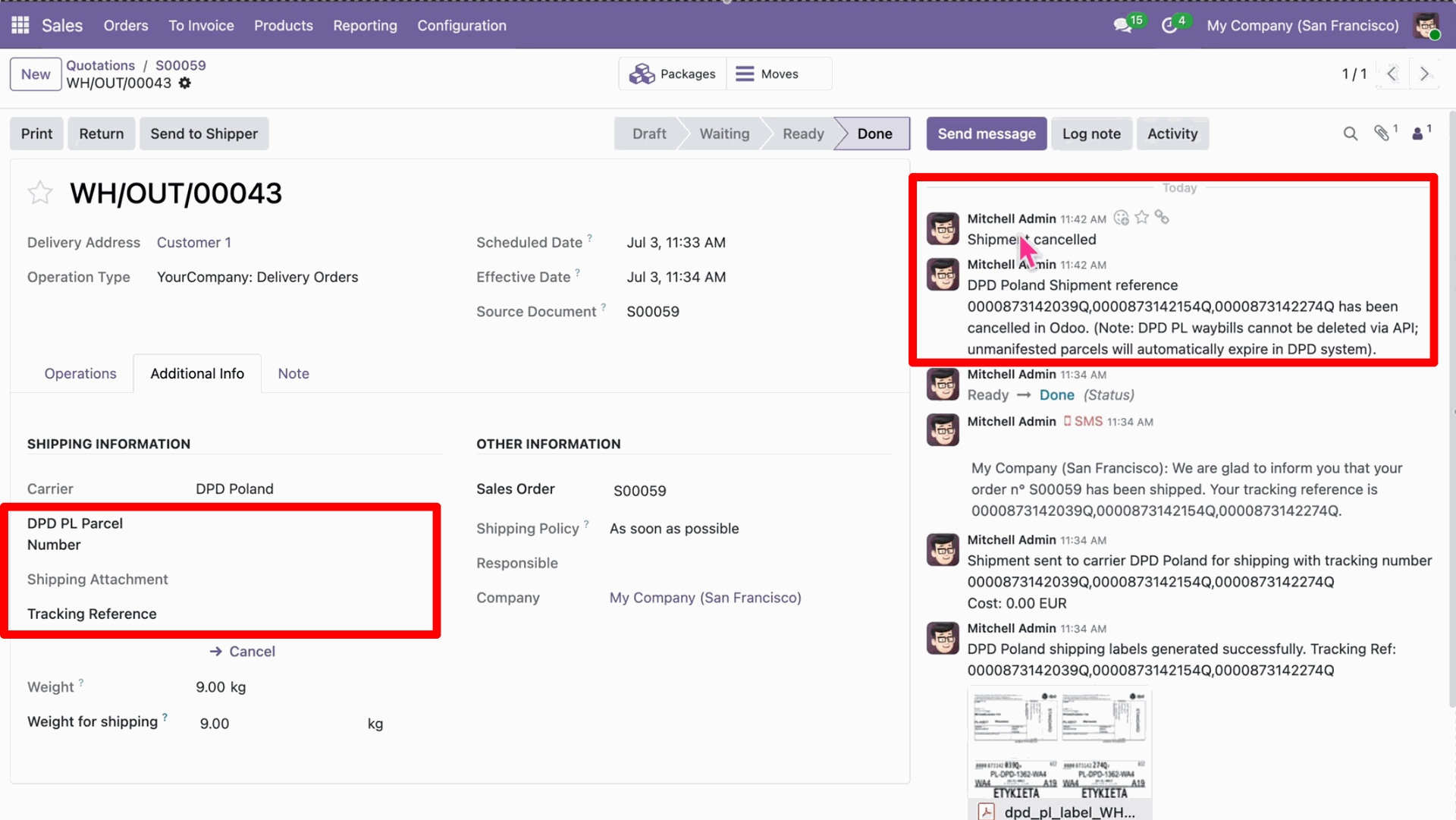1456x820 pixels.
Task: Open the activities clock icon
Action: click(x=1169, y=25)
